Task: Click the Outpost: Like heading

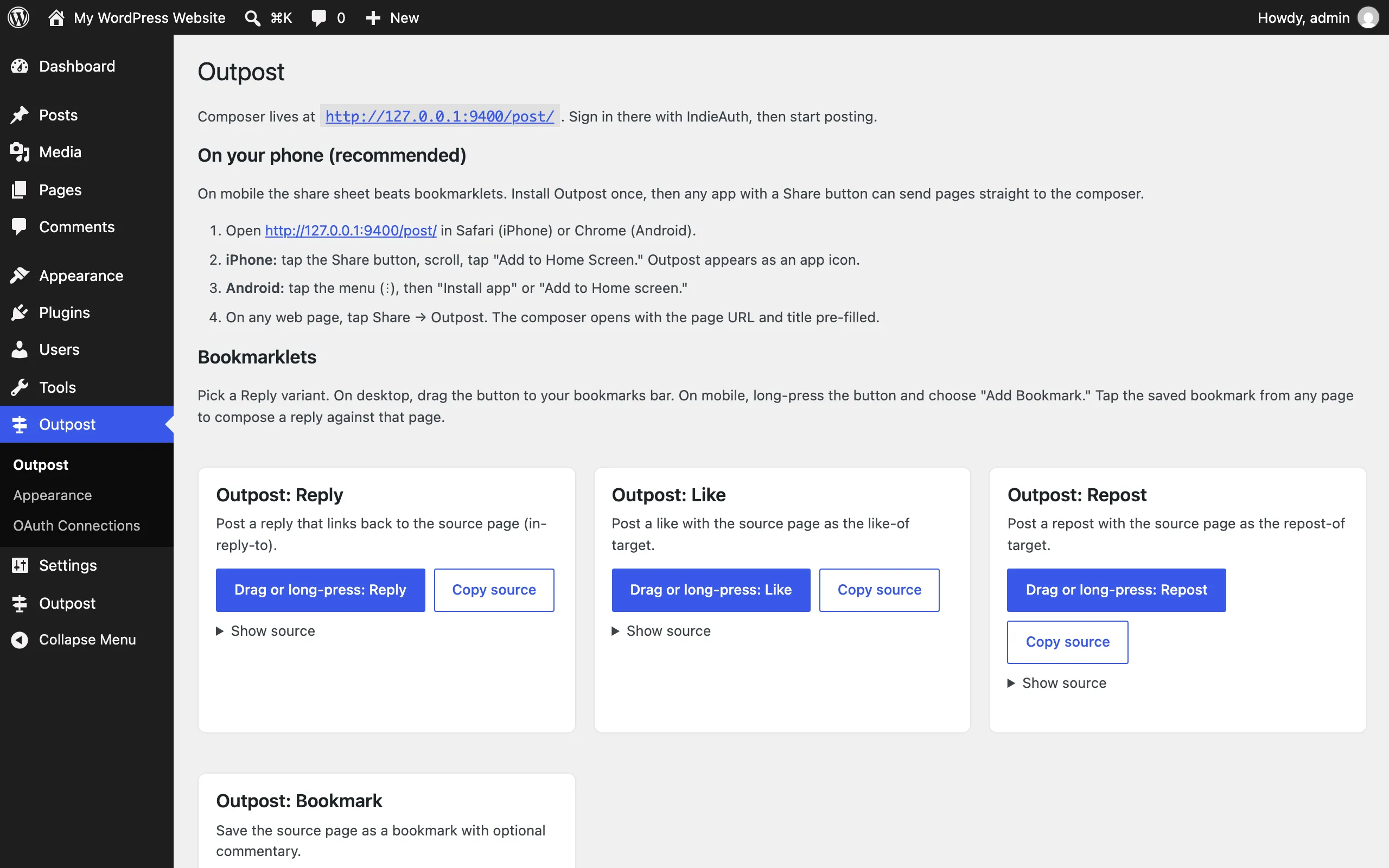Action: pos(668,495)
